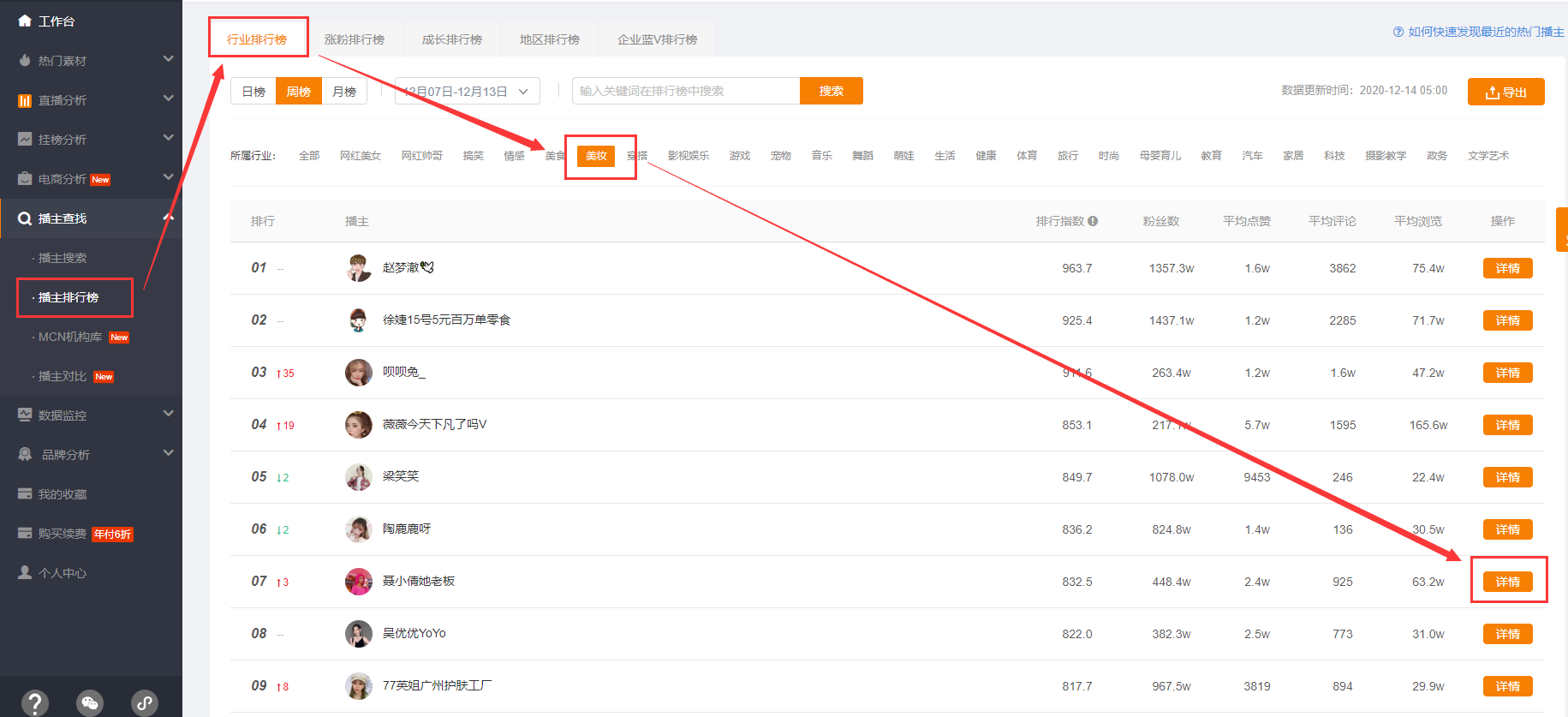Viewport: 1568px width, 717px height.
Task: Collapse the 播主查找 sidebar menu
Action: tap(168, 218)
